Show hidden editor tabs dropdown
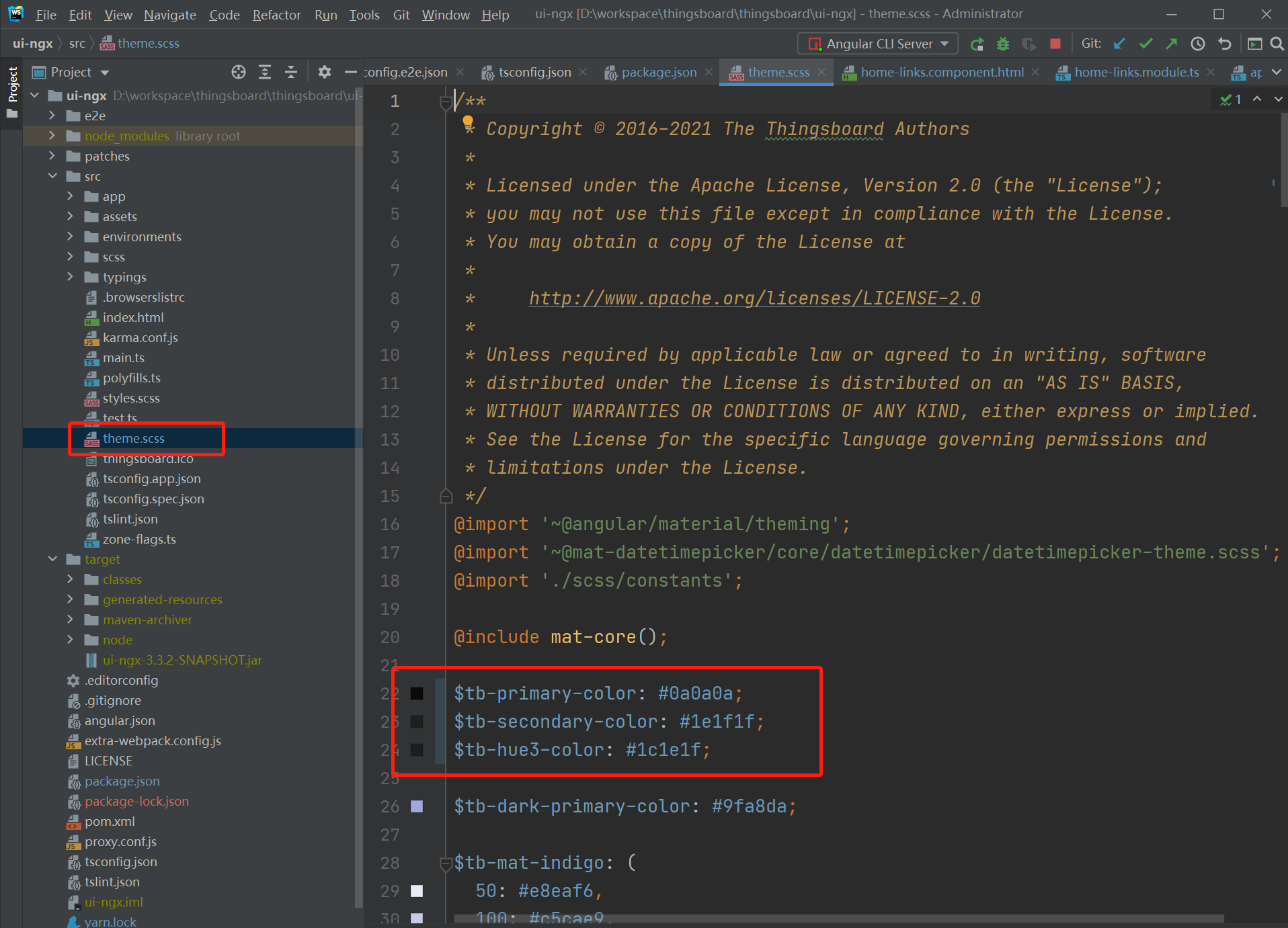The width and height of the screenshot is (1288, 928). coord(1277,72)
